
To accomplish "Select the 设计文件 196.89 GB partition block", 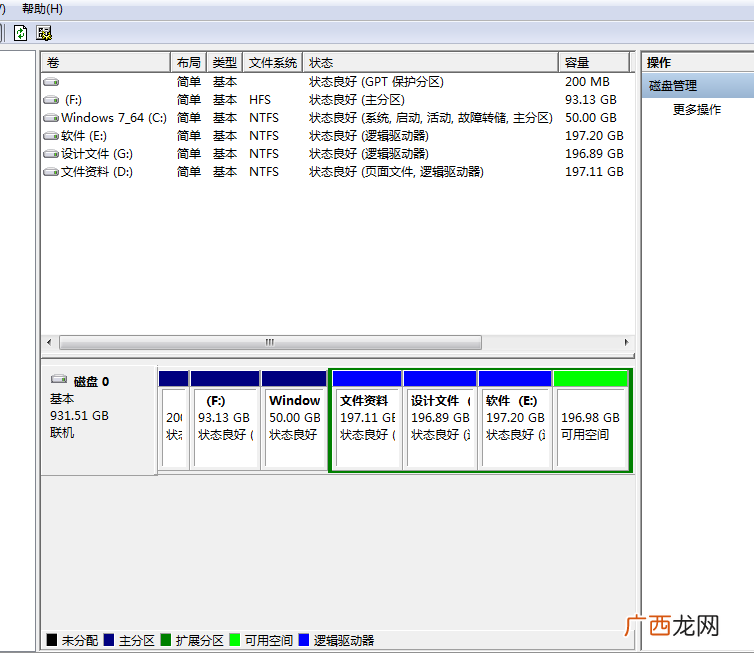I will 440,420.
